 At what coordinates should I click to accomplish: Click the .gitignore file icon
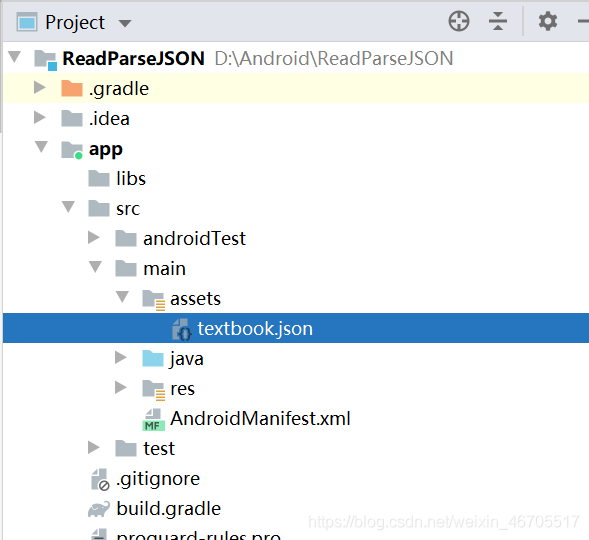point(100,480)
